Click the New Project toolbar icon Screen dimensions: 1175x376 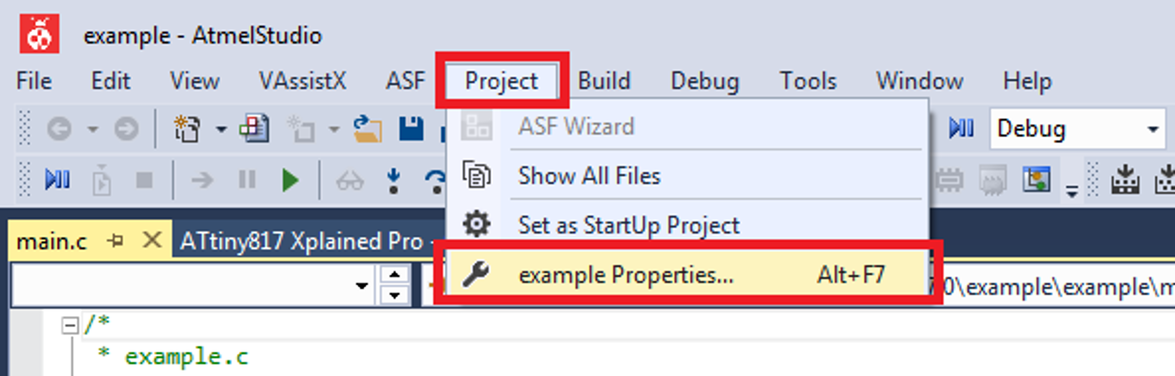click(x=185, y=130)
